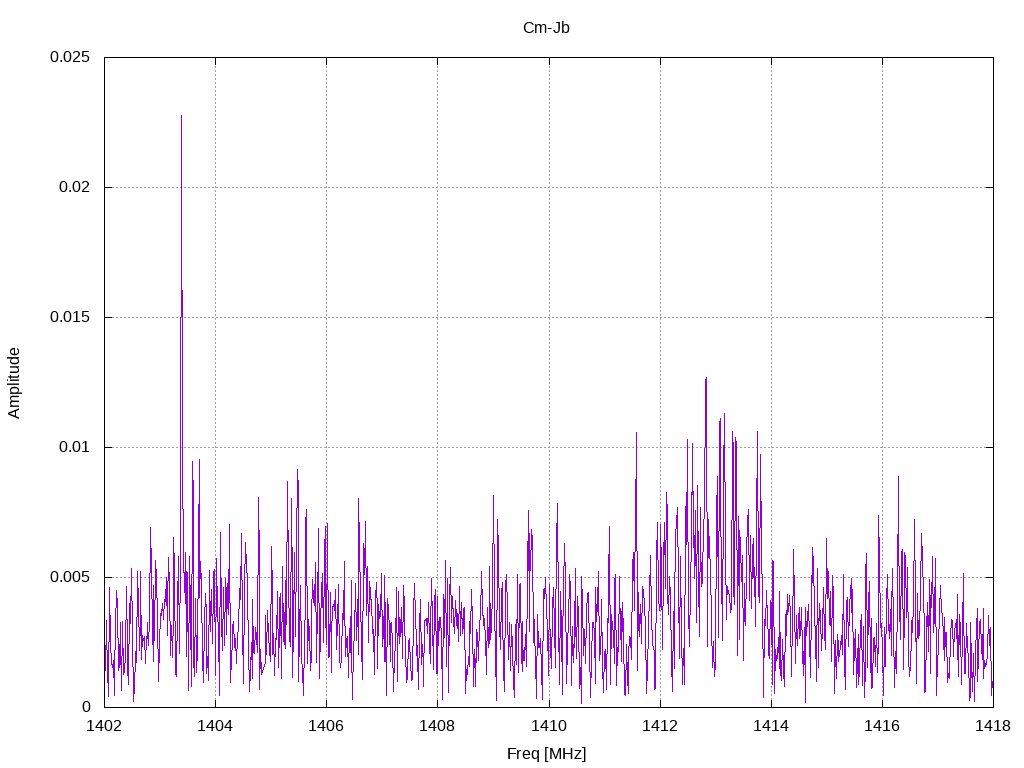Viewport: 1024px width, 768px height.
Task: Click the 0.005 y-axis tick label
Action: (x=70, y=577)
